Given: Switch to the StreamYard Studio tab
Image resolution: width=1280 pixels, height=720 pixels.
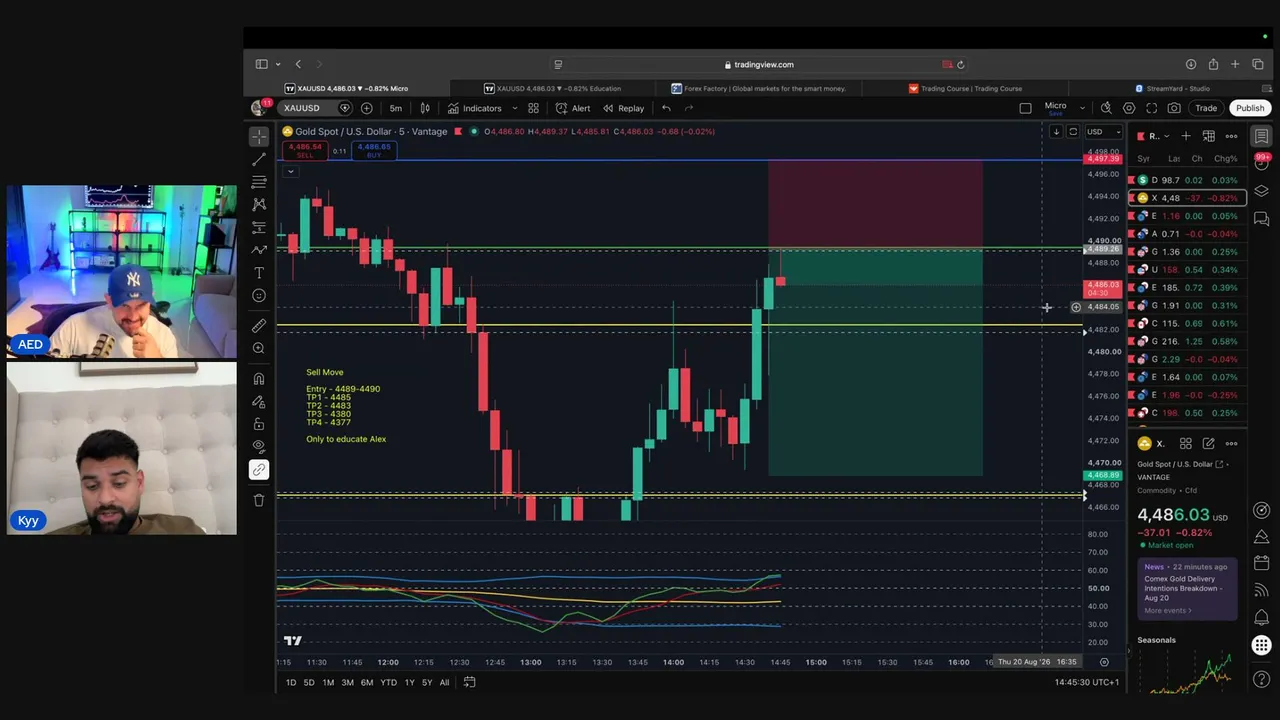Looking at the screenshot, I should [x=1172, y=88].
